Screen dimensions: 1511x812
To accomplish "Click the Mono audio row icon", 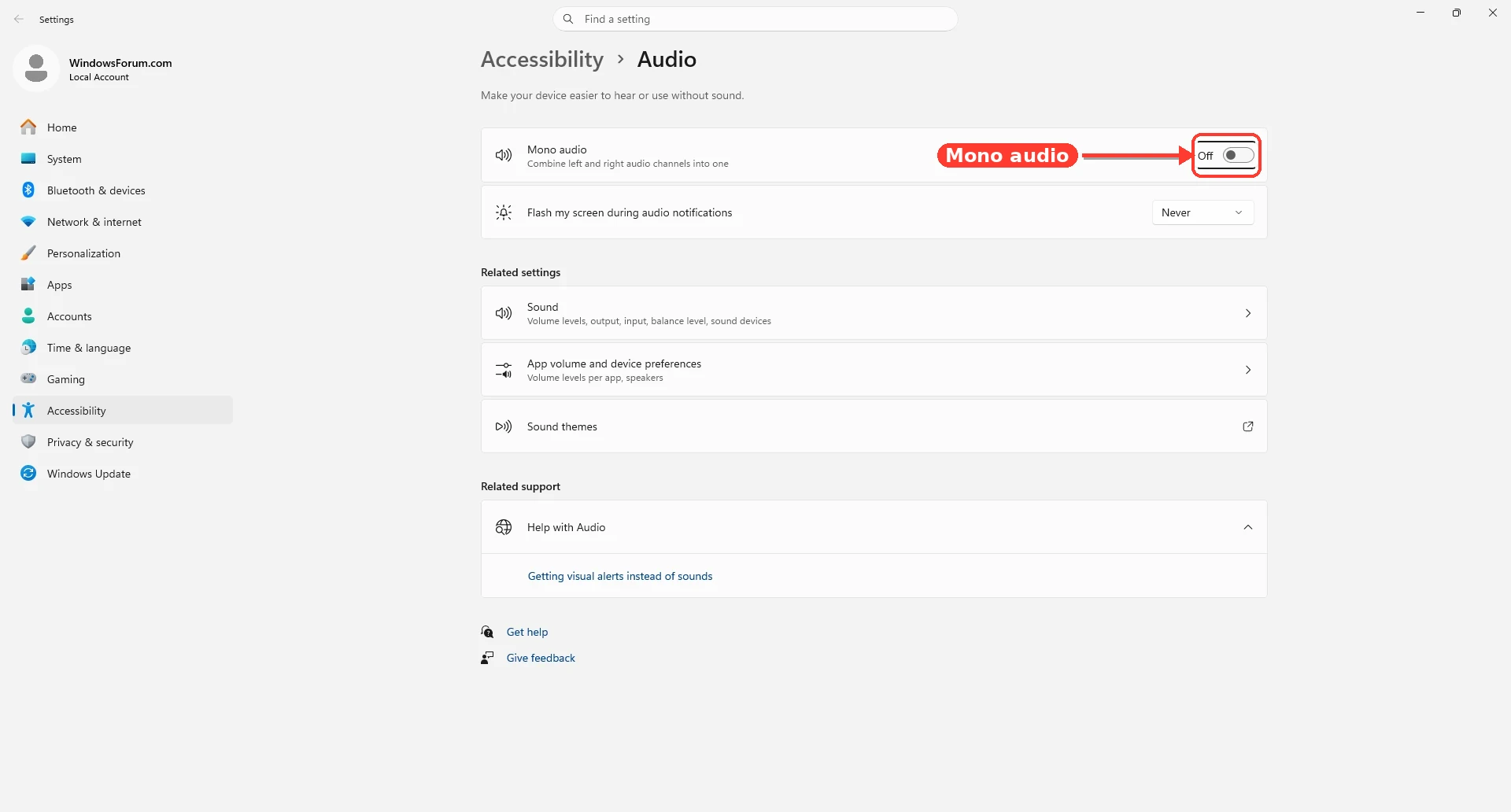I will 504,156.
